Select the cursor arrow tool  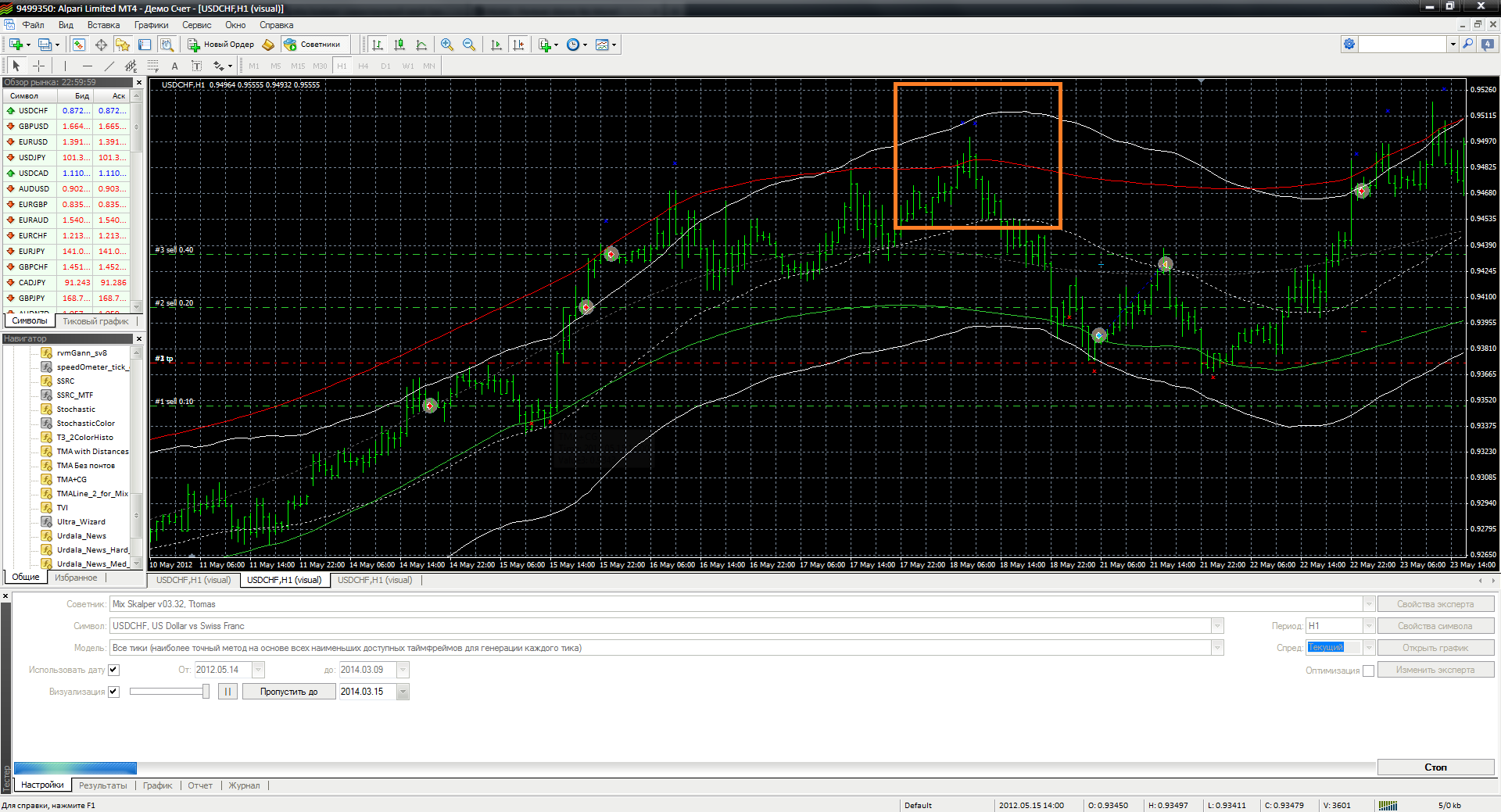pyautogui.click(x=16, y=66)
